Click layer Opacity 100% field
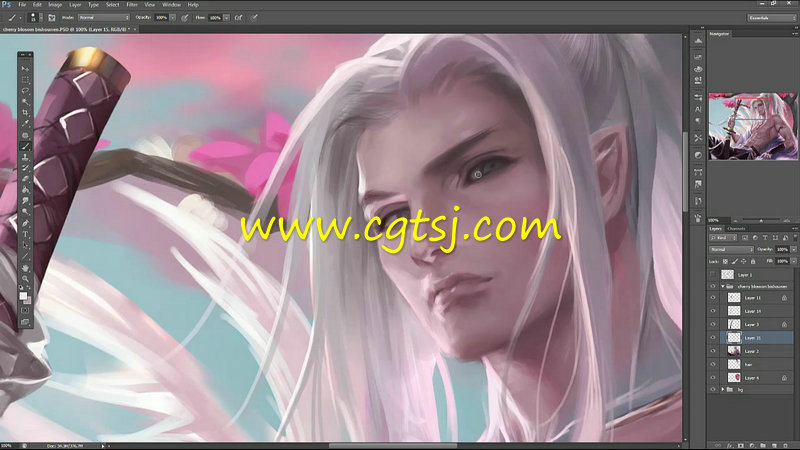Viewport: 800px width, 450px height. [782, 249]
